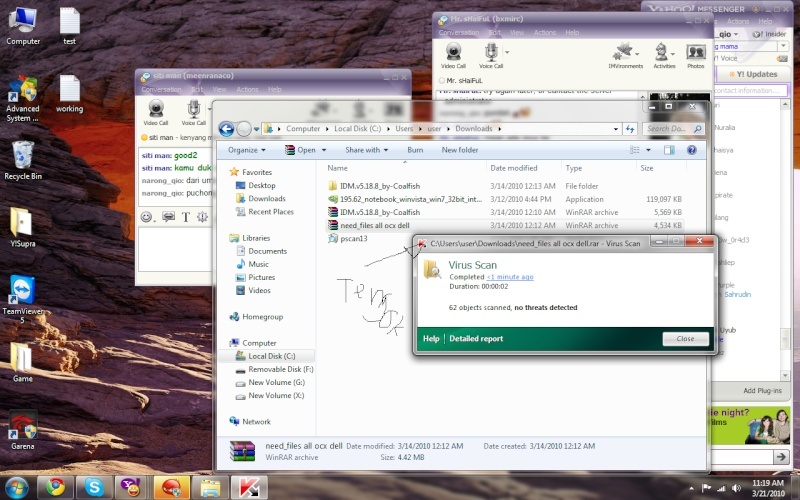Screen dimensions: 800x500
Task: Adjust the system volume tray icon
Action: coord(736,488)
